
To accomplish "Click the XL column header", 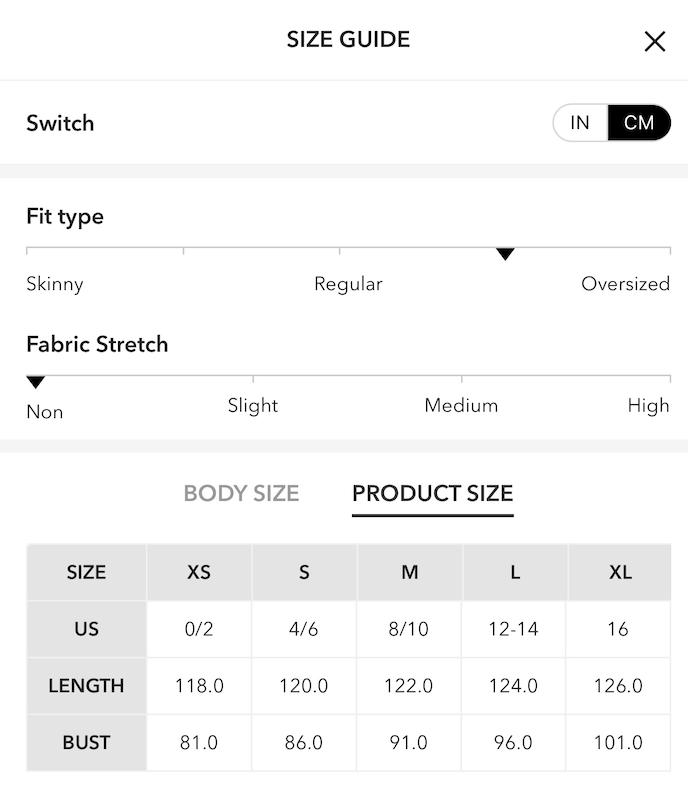I will tap(620, 572).
